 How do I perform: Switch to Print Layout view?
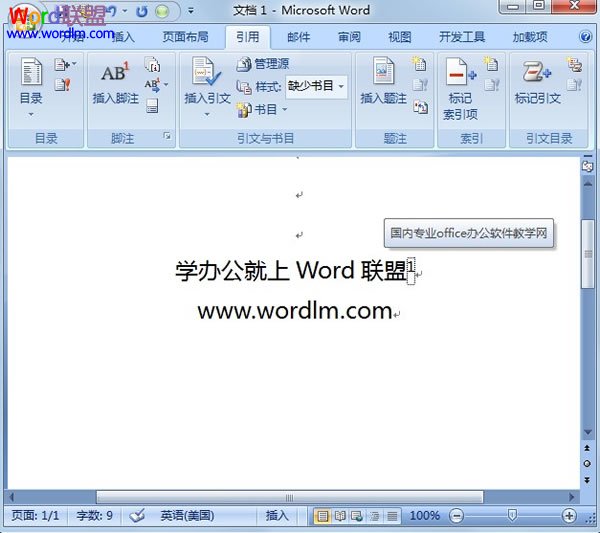(322, 516)
